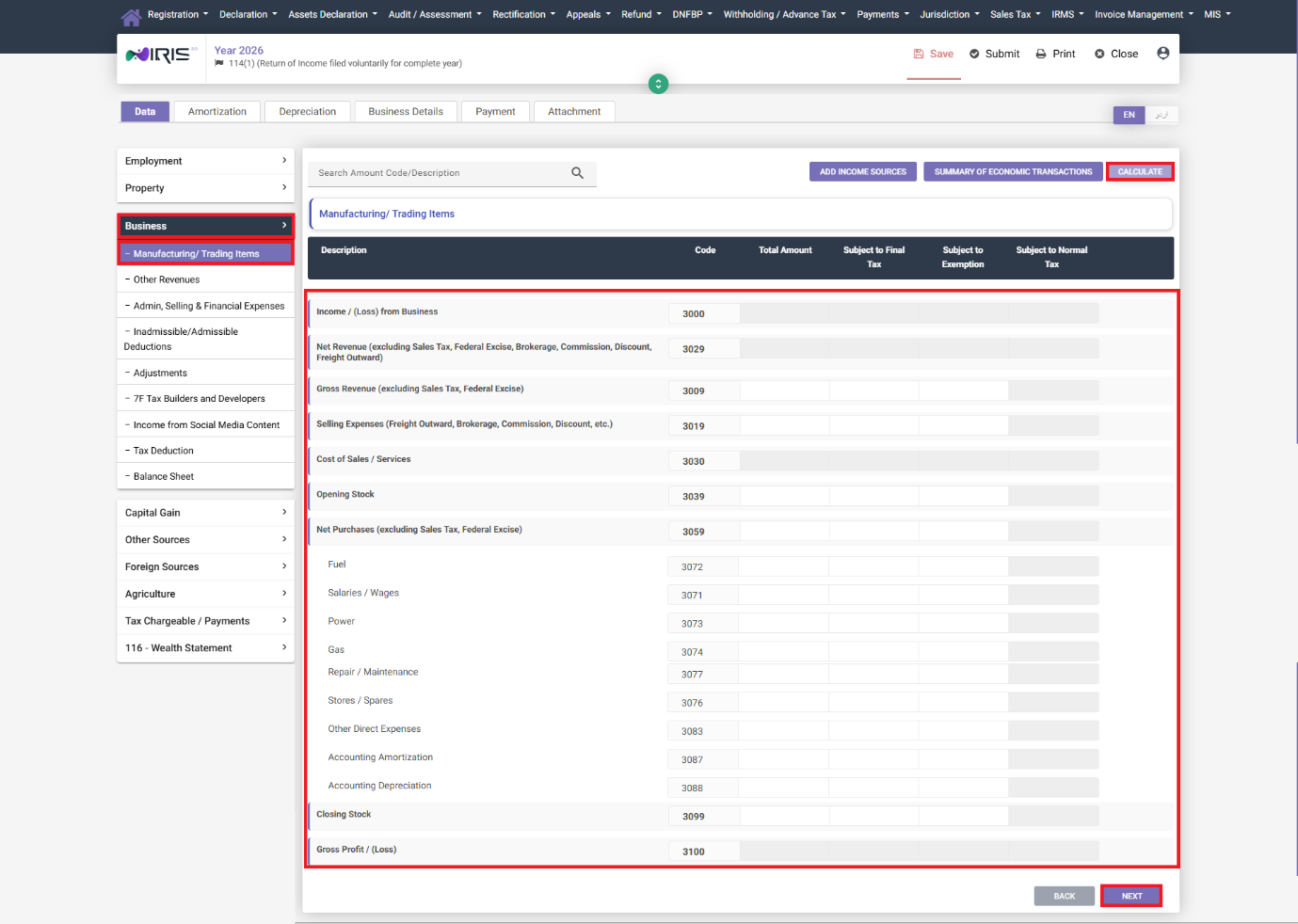1298x924 pixels.
Task: Click Gross Revenue Total Amount field
Action: (x=784, y=390)
